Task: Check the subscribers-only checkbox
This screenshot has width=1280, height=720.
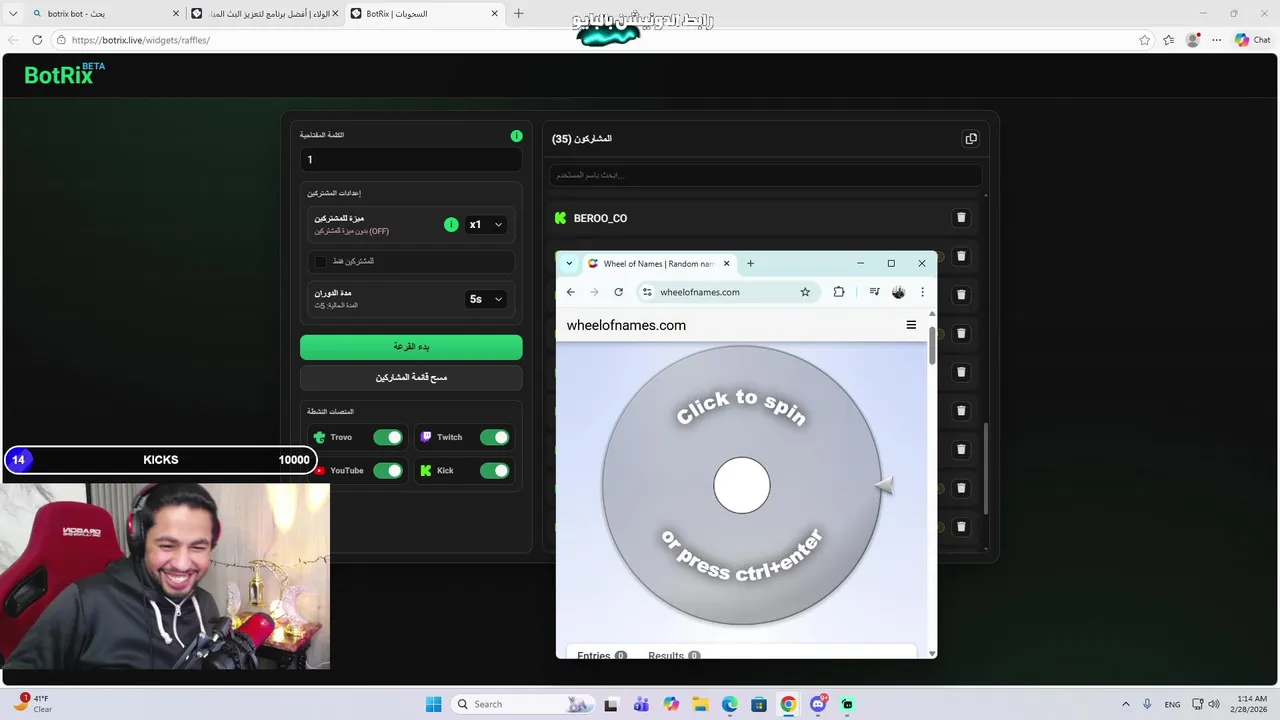Action: [x=320, y=261]
